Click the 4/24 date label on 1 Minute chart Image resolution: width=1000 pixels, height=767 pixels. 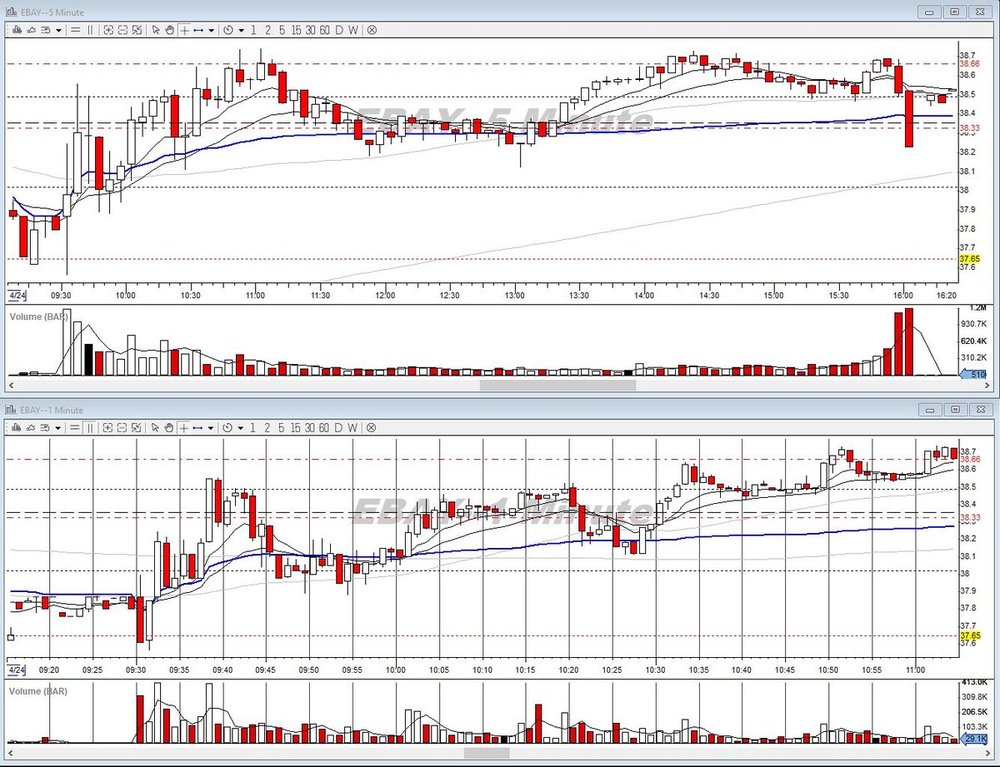17,669
